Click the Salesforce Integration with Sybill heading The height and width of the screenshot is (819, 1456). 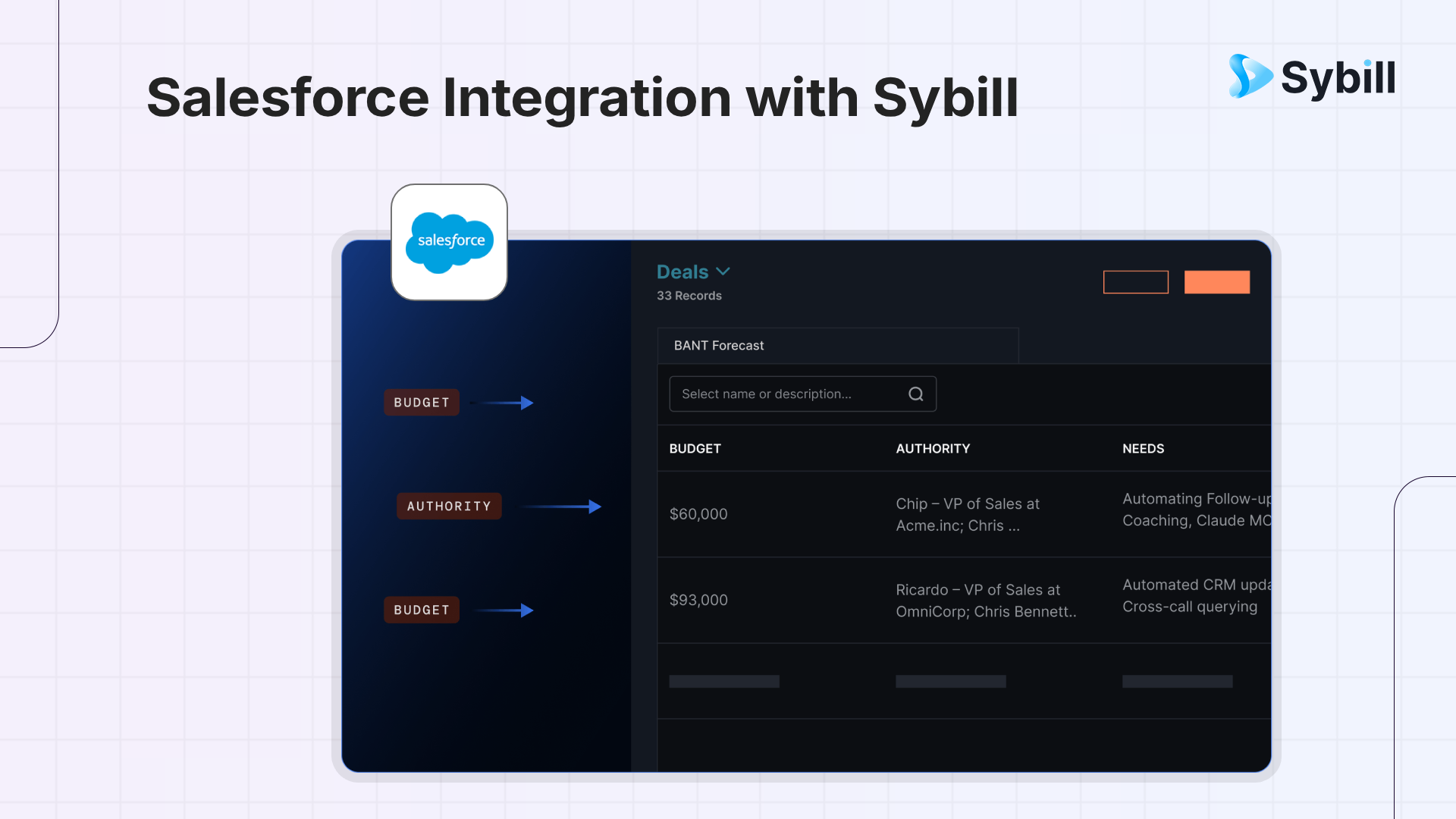(x=582, y=98)
